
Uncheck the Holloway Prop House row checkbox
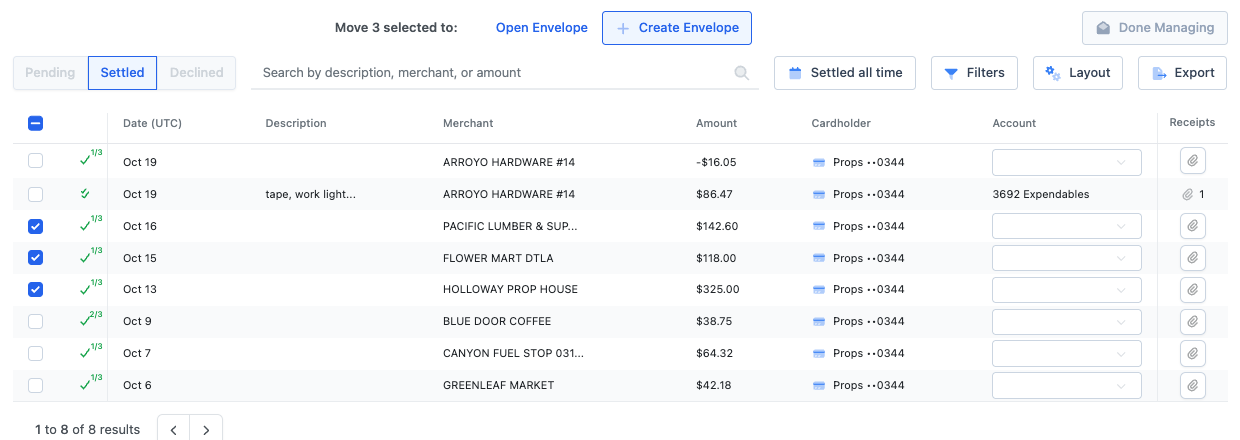[x=35, y=290]
